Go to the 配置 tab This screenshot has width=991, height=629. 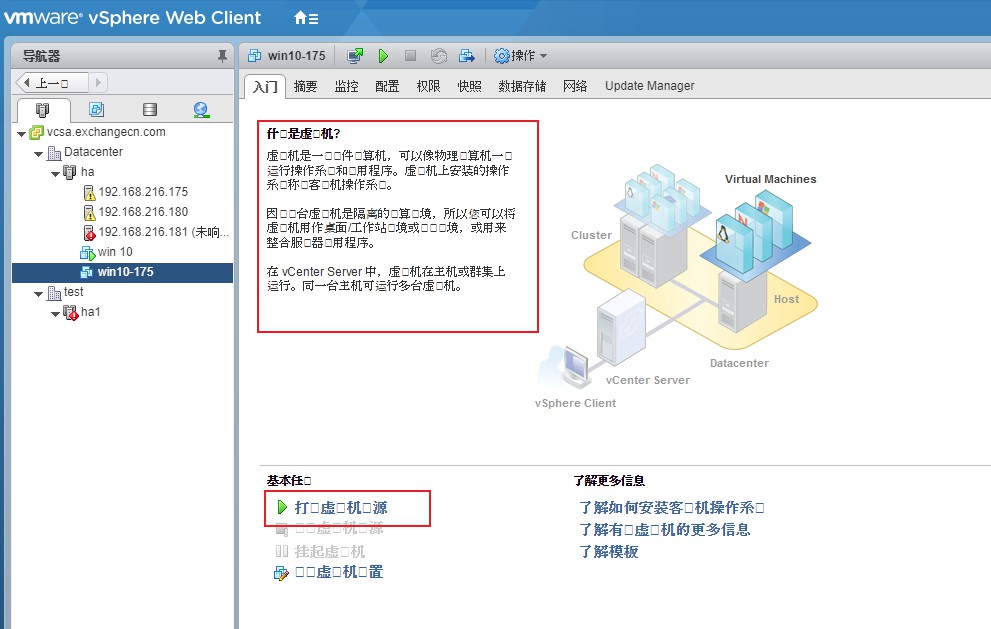point(387,86)
